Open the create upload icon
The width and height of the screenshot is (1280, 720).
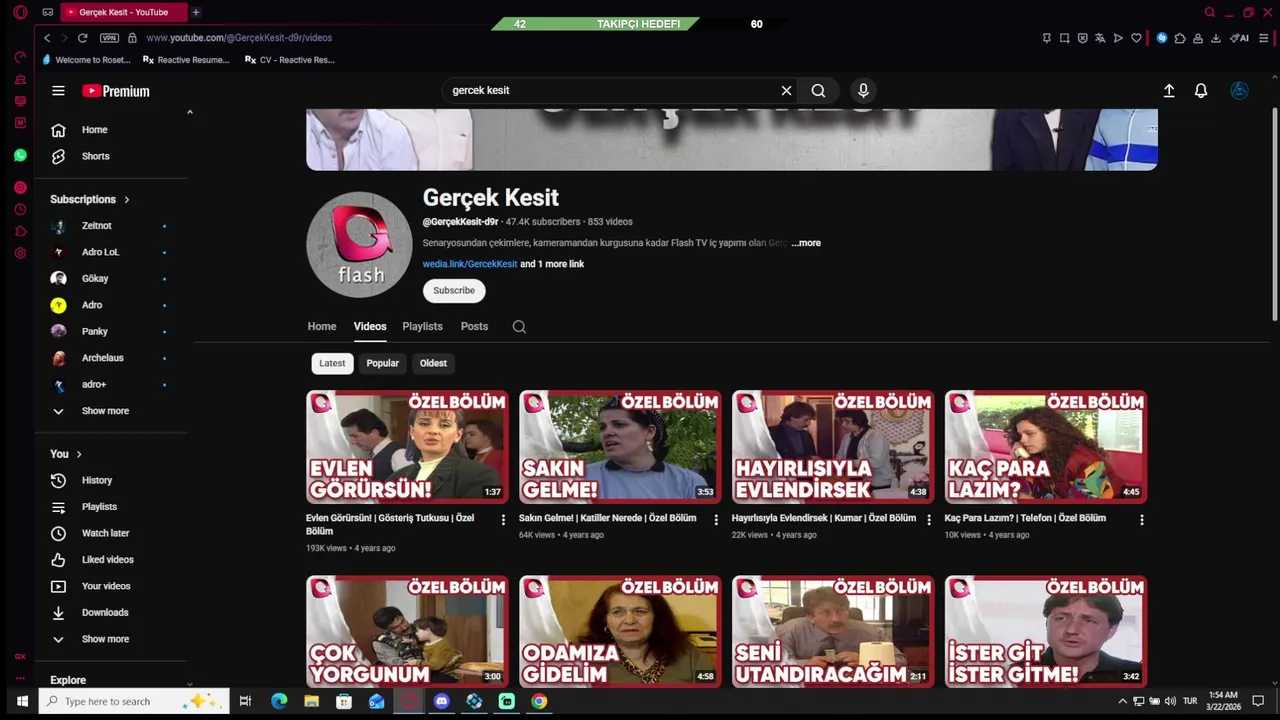(x=1169, y=91)
